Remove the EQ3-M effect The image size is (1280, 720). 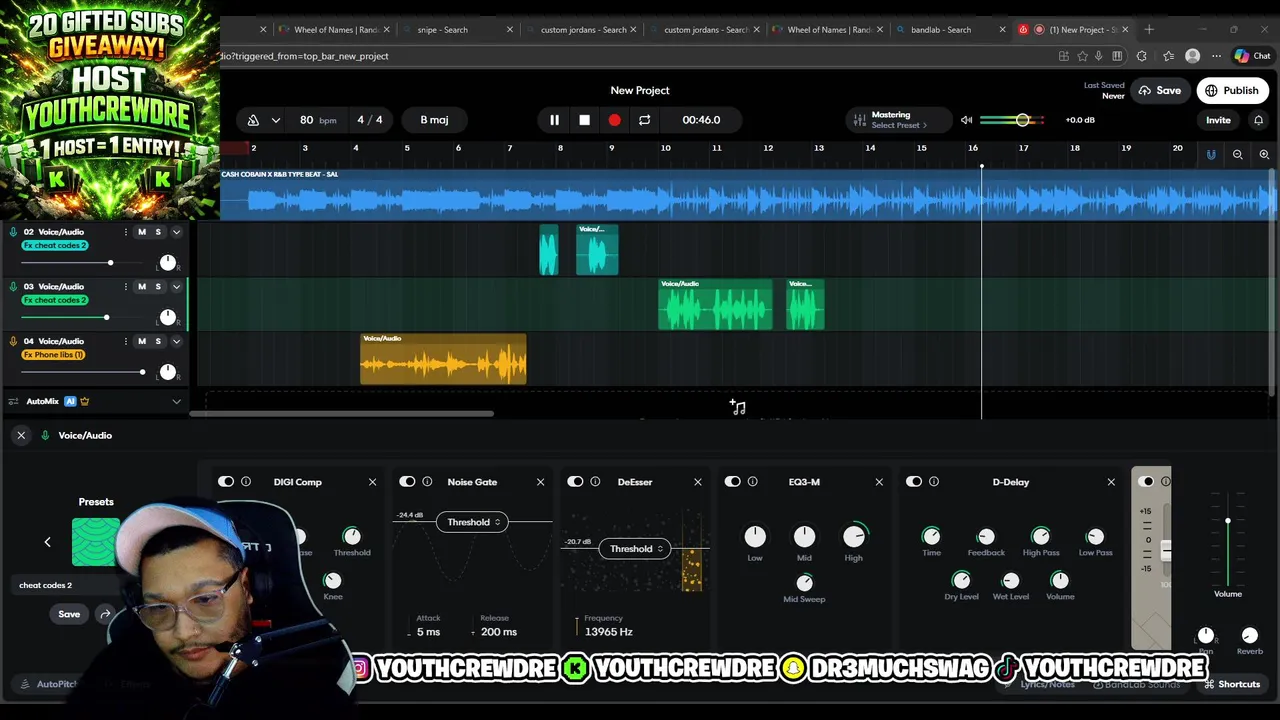coord(879,482)
